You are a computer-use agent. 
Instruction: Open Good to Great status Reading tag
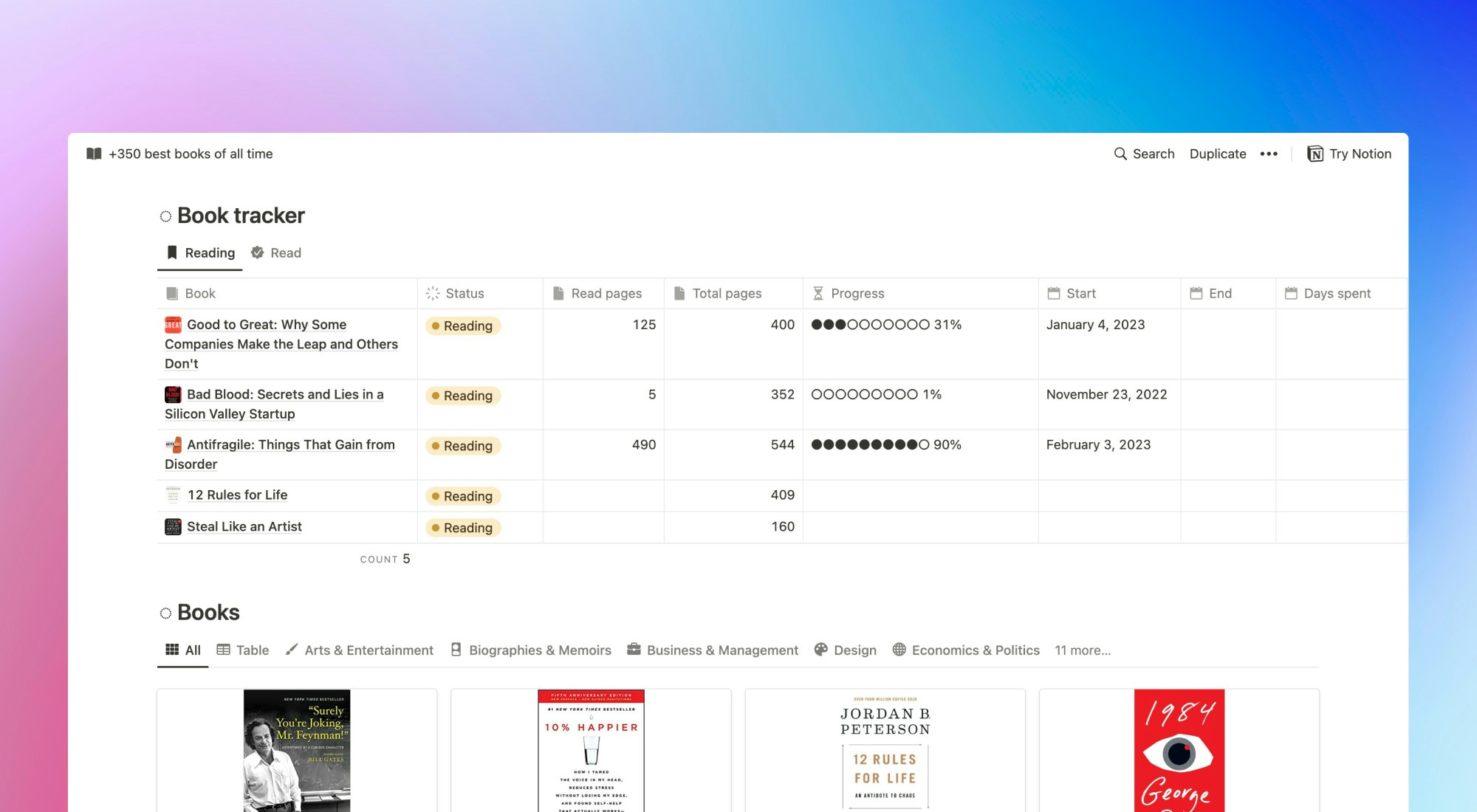[x=463, y=326]
